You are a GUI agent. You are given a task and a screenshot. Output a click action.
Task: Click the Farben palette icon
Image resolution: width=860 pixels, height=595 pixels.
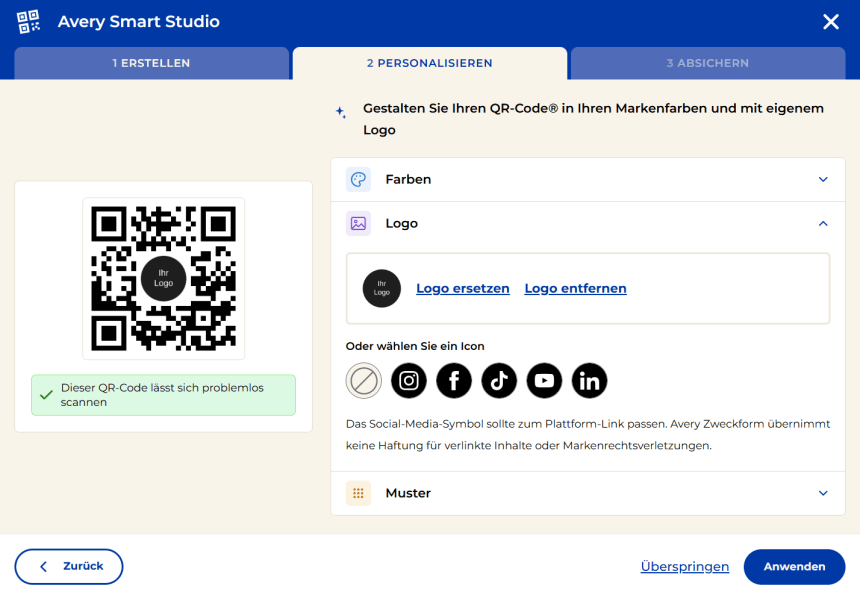[x=358, y=179]
